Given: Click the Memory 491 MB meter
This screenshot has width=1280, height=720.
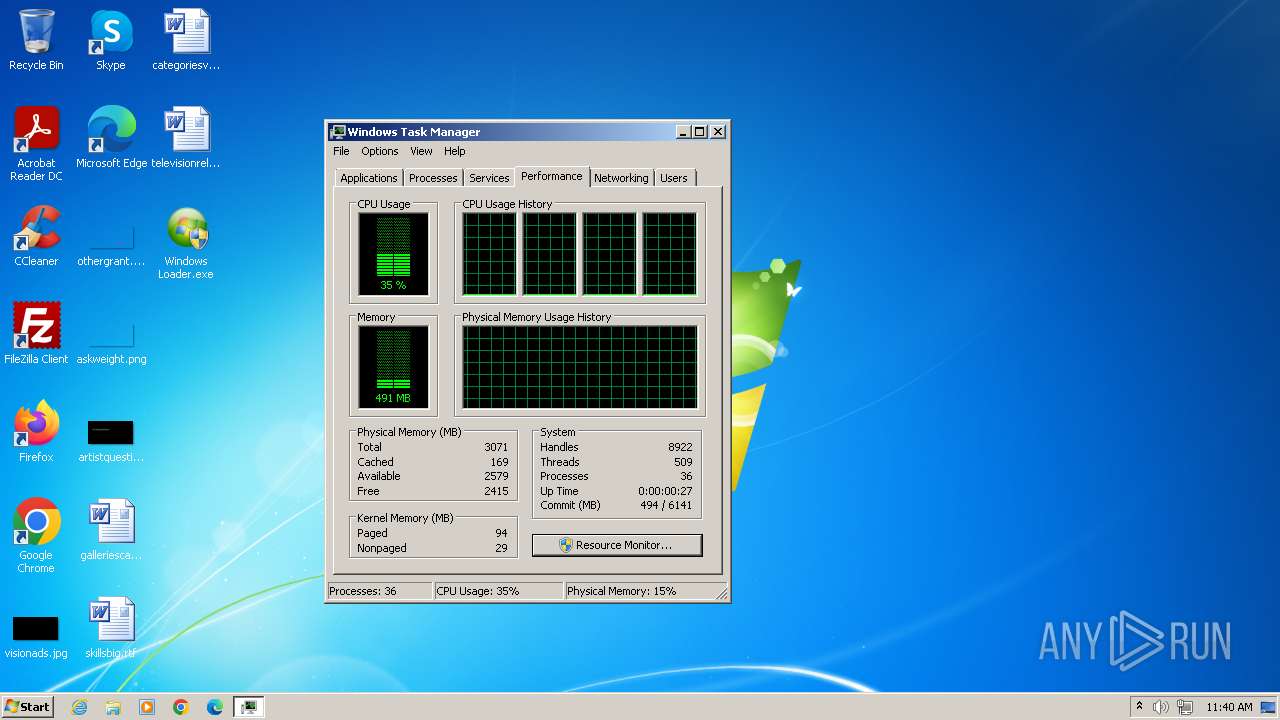Looking at the screenshot, I should point(393,367).
